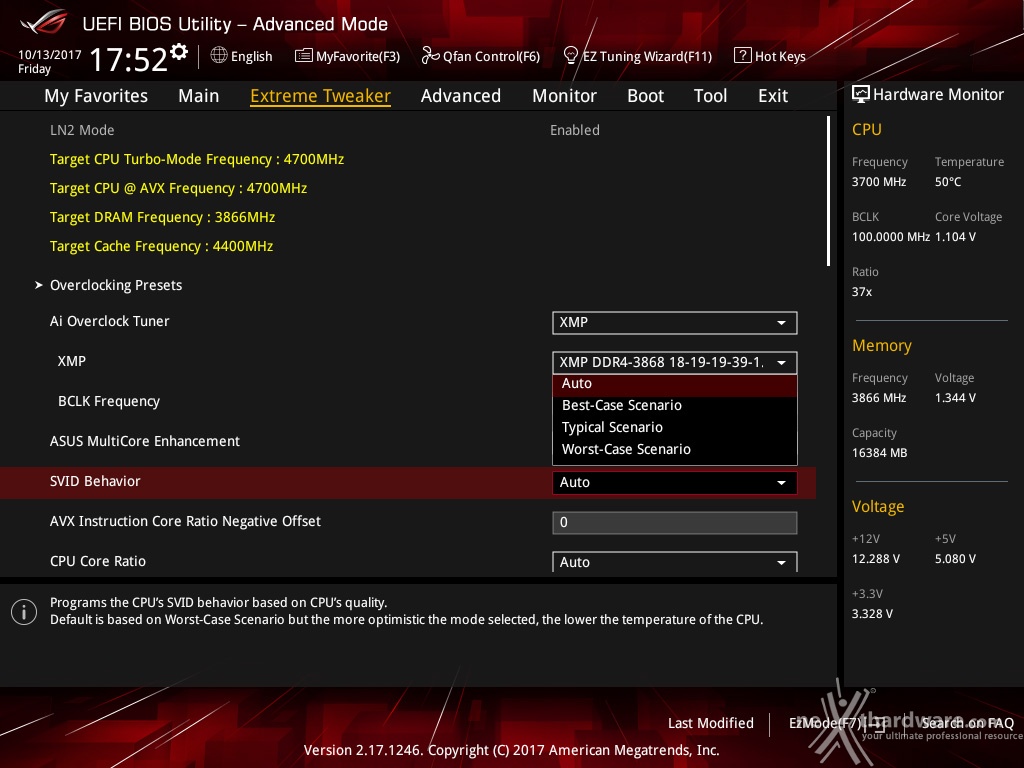This screenshot has width=1024, height=768.
Task: Choose Typical Scenario option
Action: point(675,428)
